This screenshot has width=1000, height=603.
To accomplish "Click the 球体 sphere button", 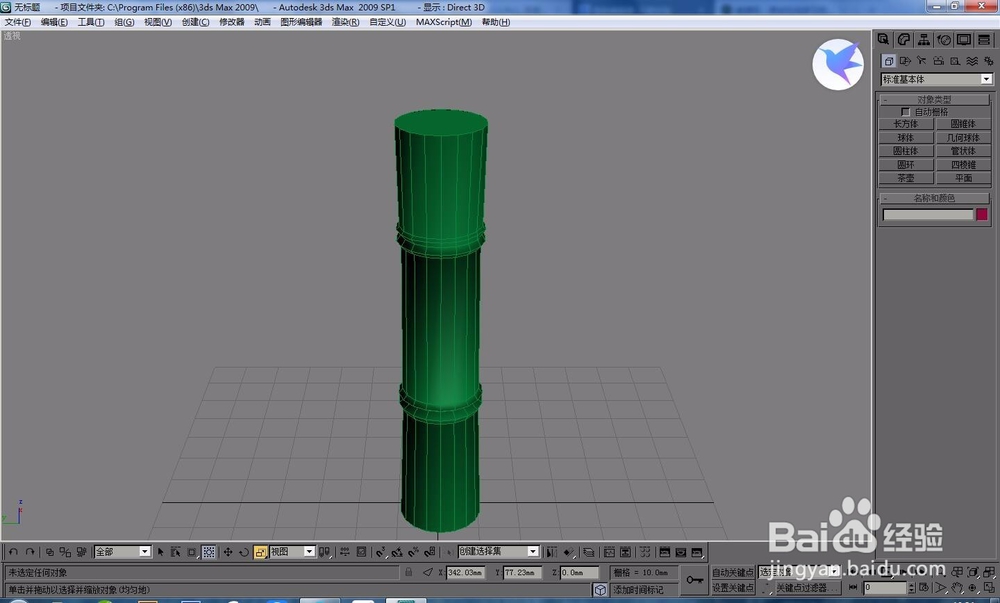I will tap(906, 138).
